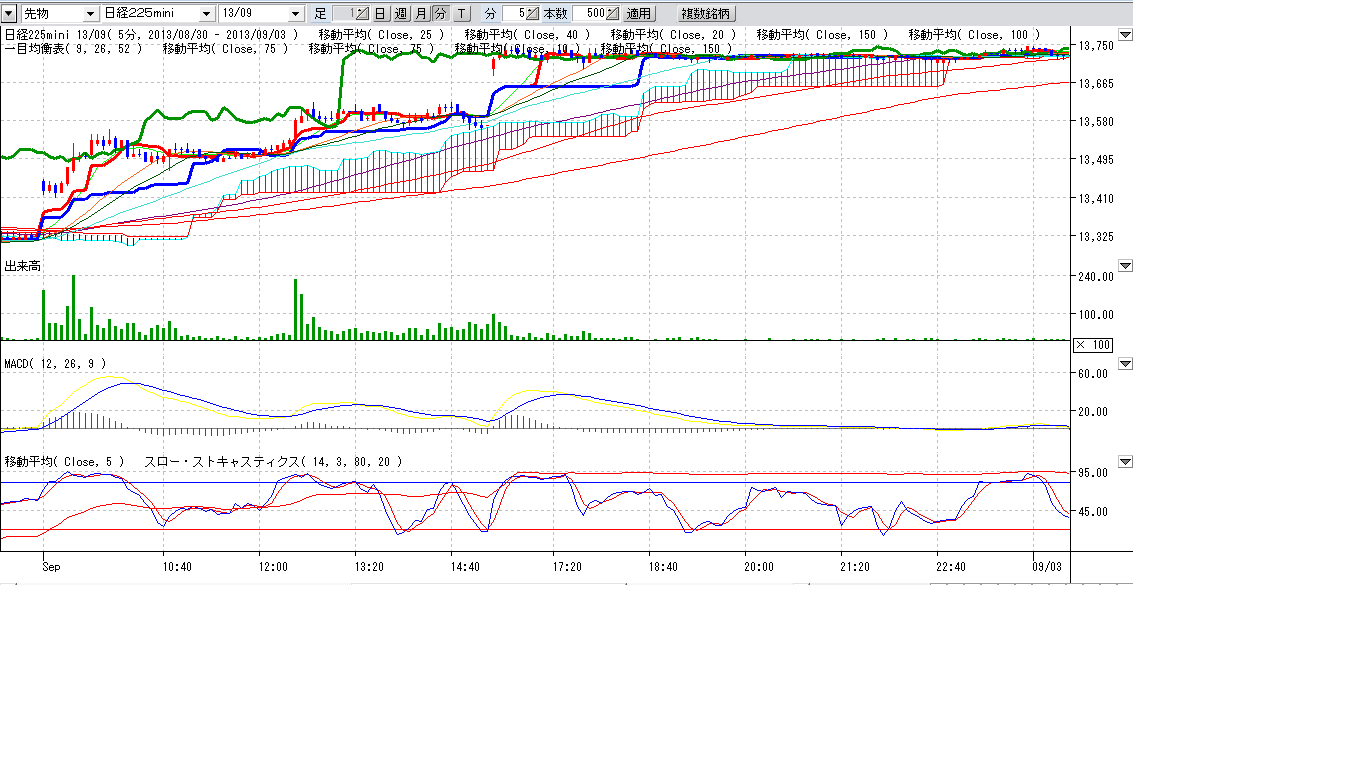The width and height of the screenshot is (1366, 768).
Task: Open the price chart panel menu arrow
Action: [1125, 35]
